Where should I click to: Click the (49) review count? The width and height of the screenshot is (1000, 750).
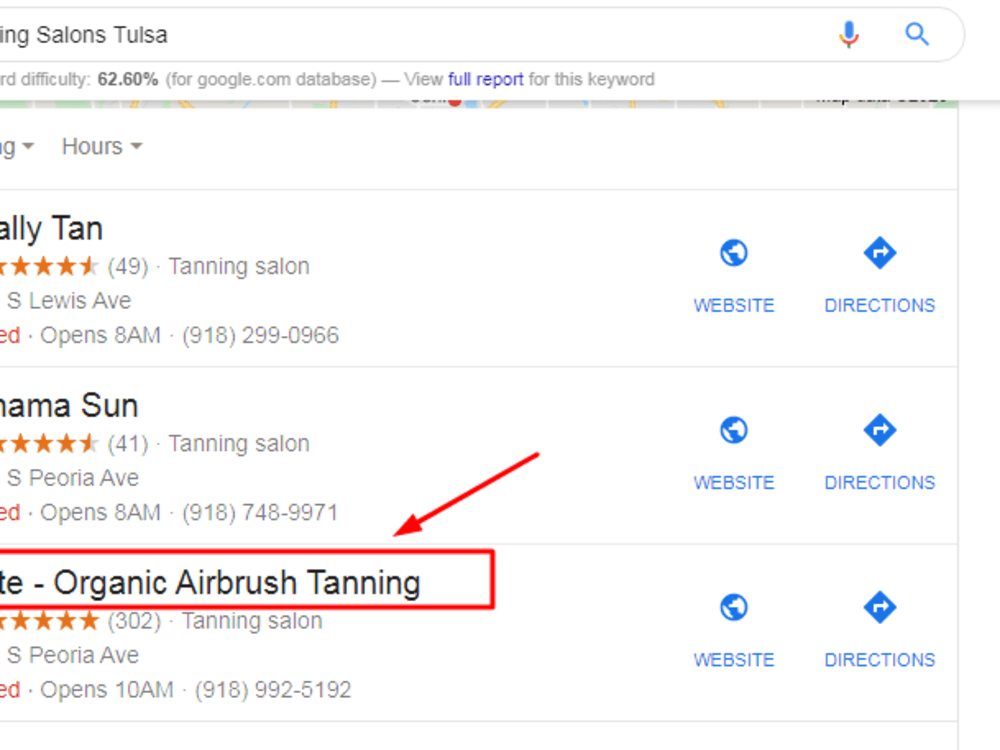[128, 267]
